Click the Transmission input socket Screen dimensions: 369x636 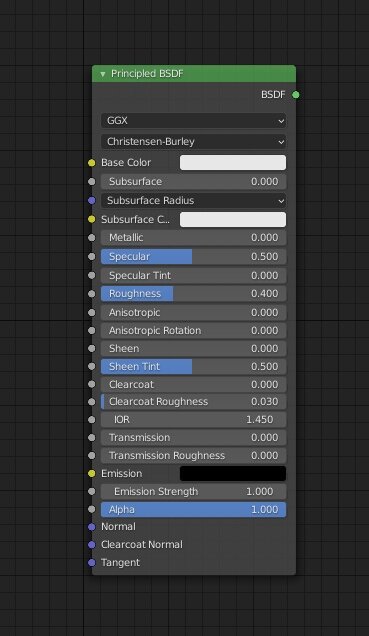coord(92,438)
